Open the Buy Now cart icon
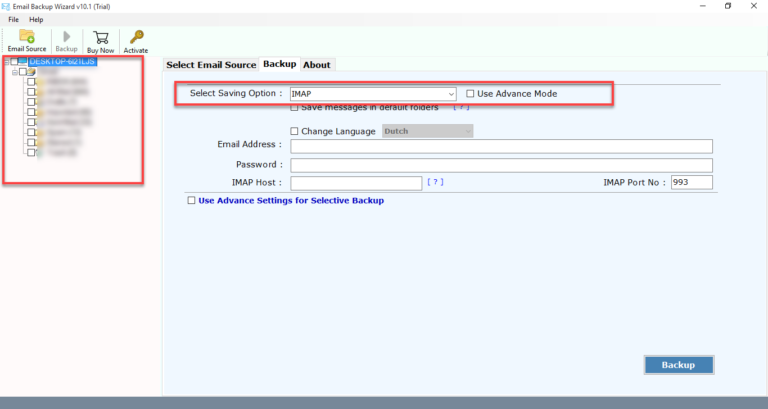 click(x=101, y=38)
